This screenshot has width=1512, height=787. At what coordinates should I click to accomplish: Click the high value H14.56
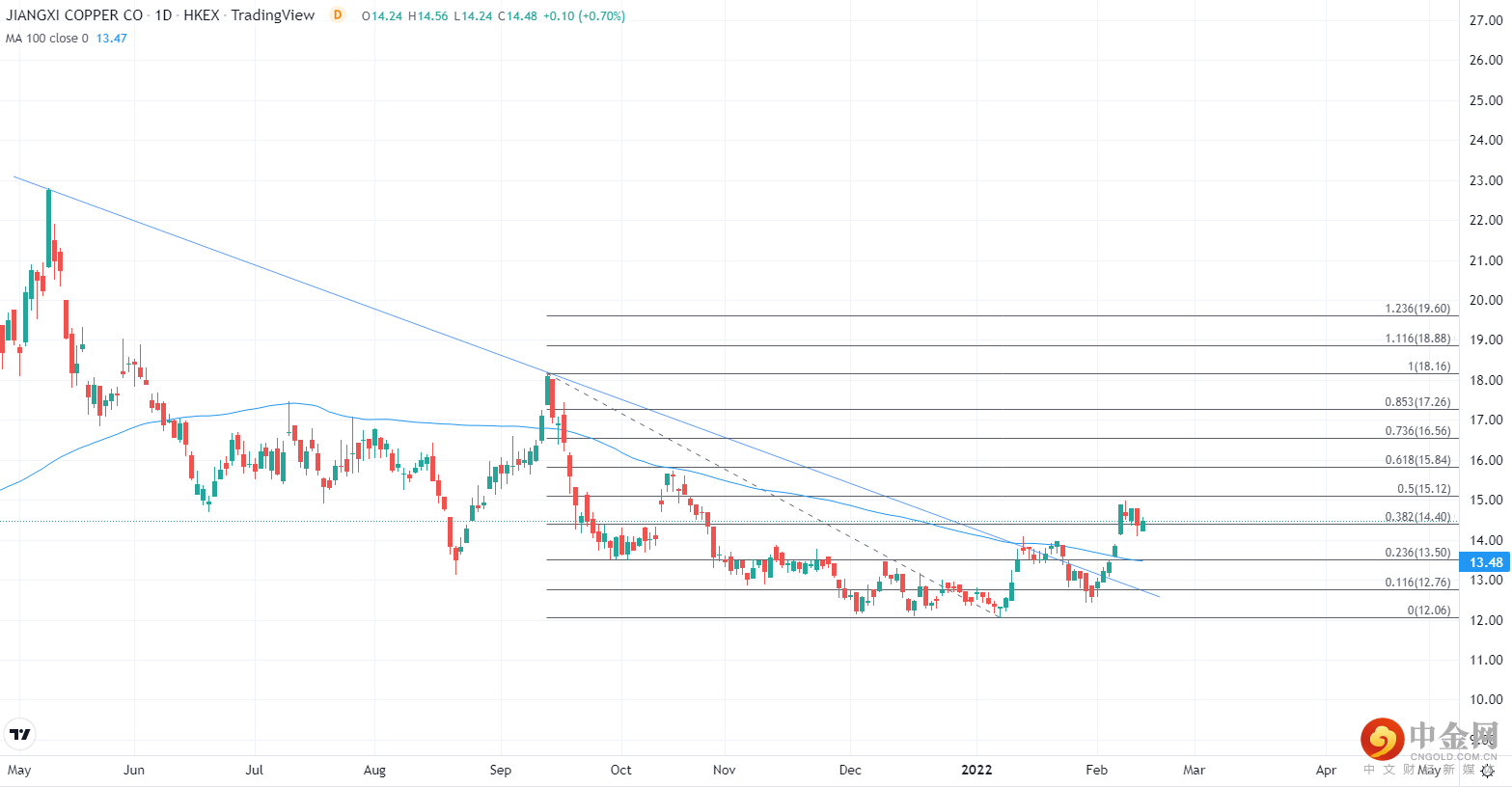(x=428, y=16)
